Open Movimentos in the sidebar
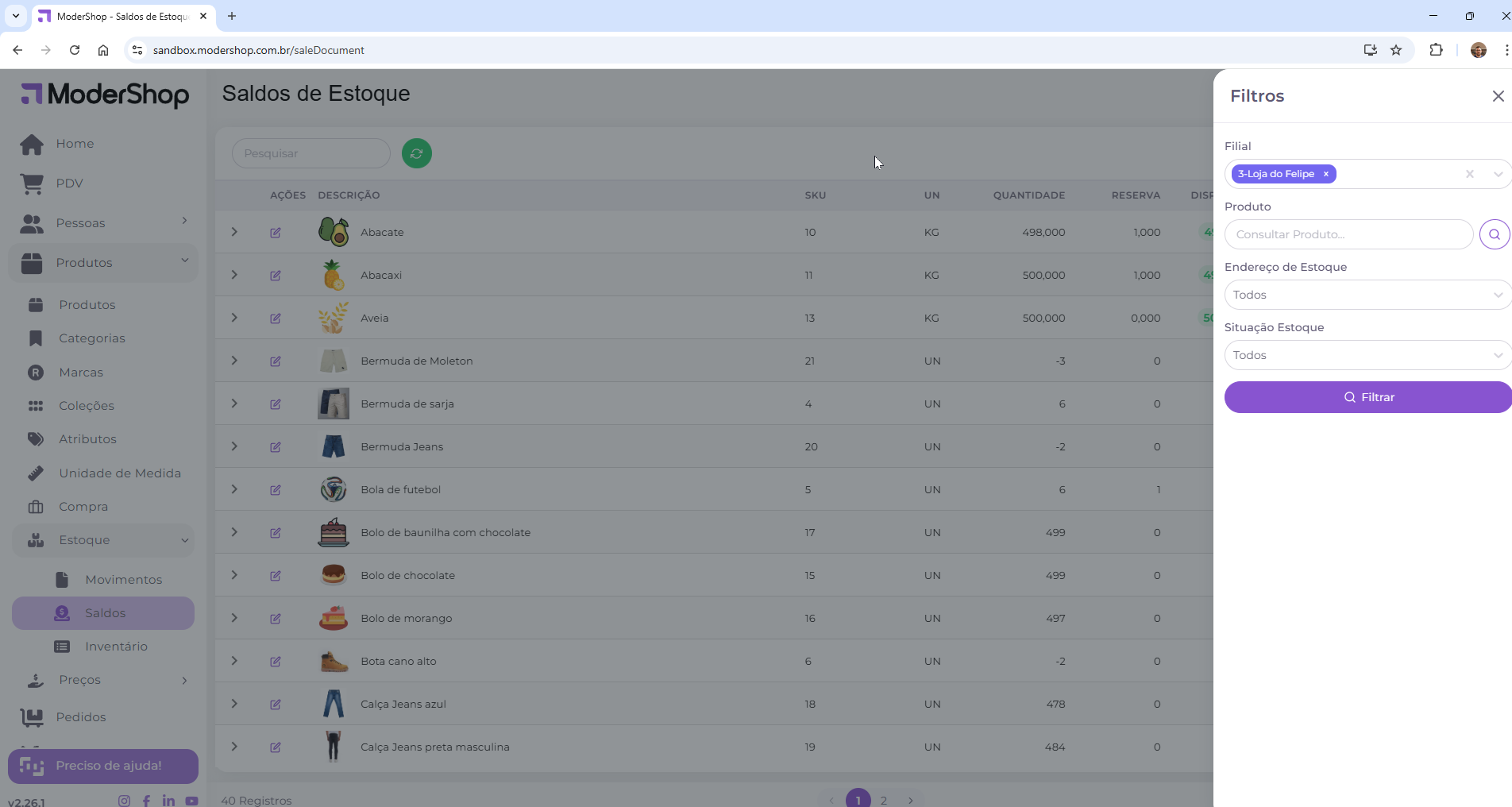The image size is (1512, 807). point(123,580)
